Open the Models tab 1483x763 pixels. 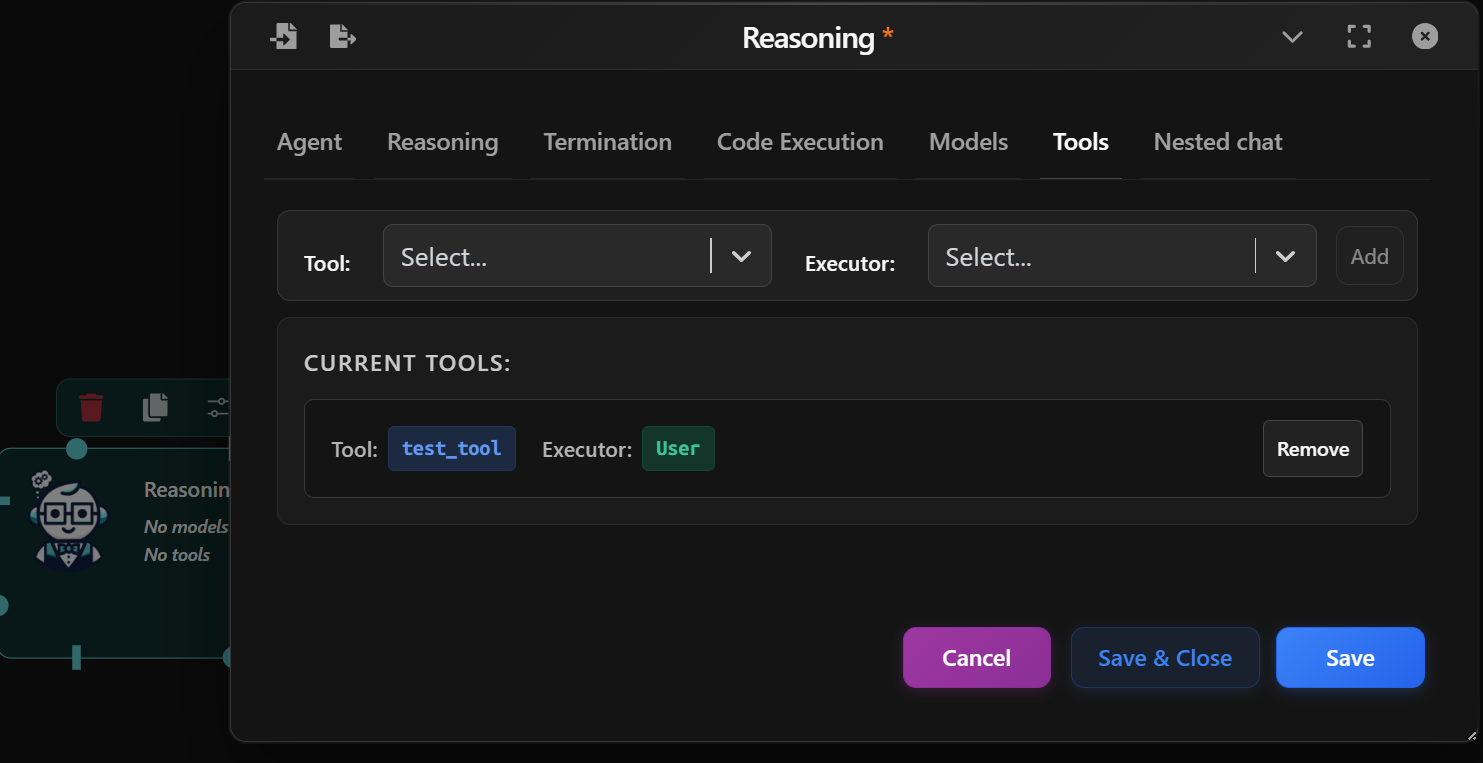point(968,142)
